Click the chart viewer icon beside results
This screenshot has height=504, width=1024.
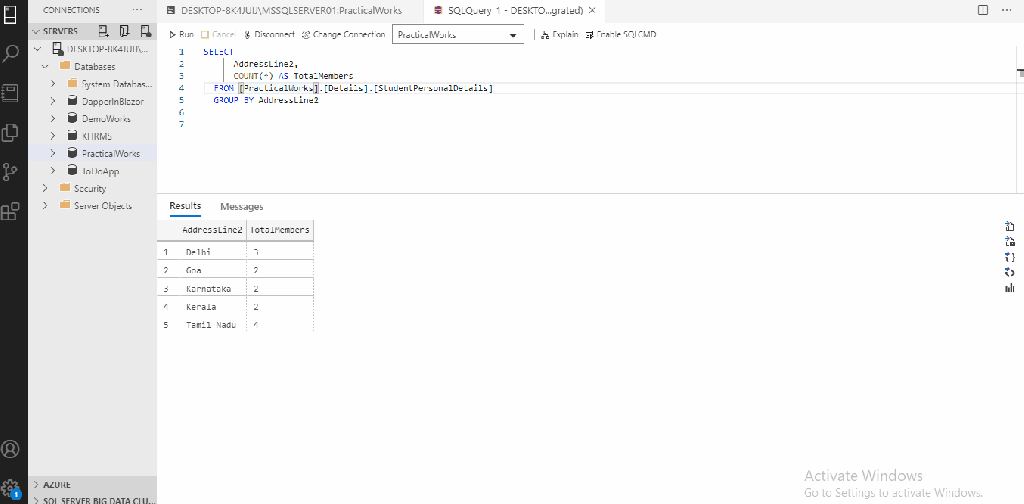pyautogui.click(x=1009, y=288)
